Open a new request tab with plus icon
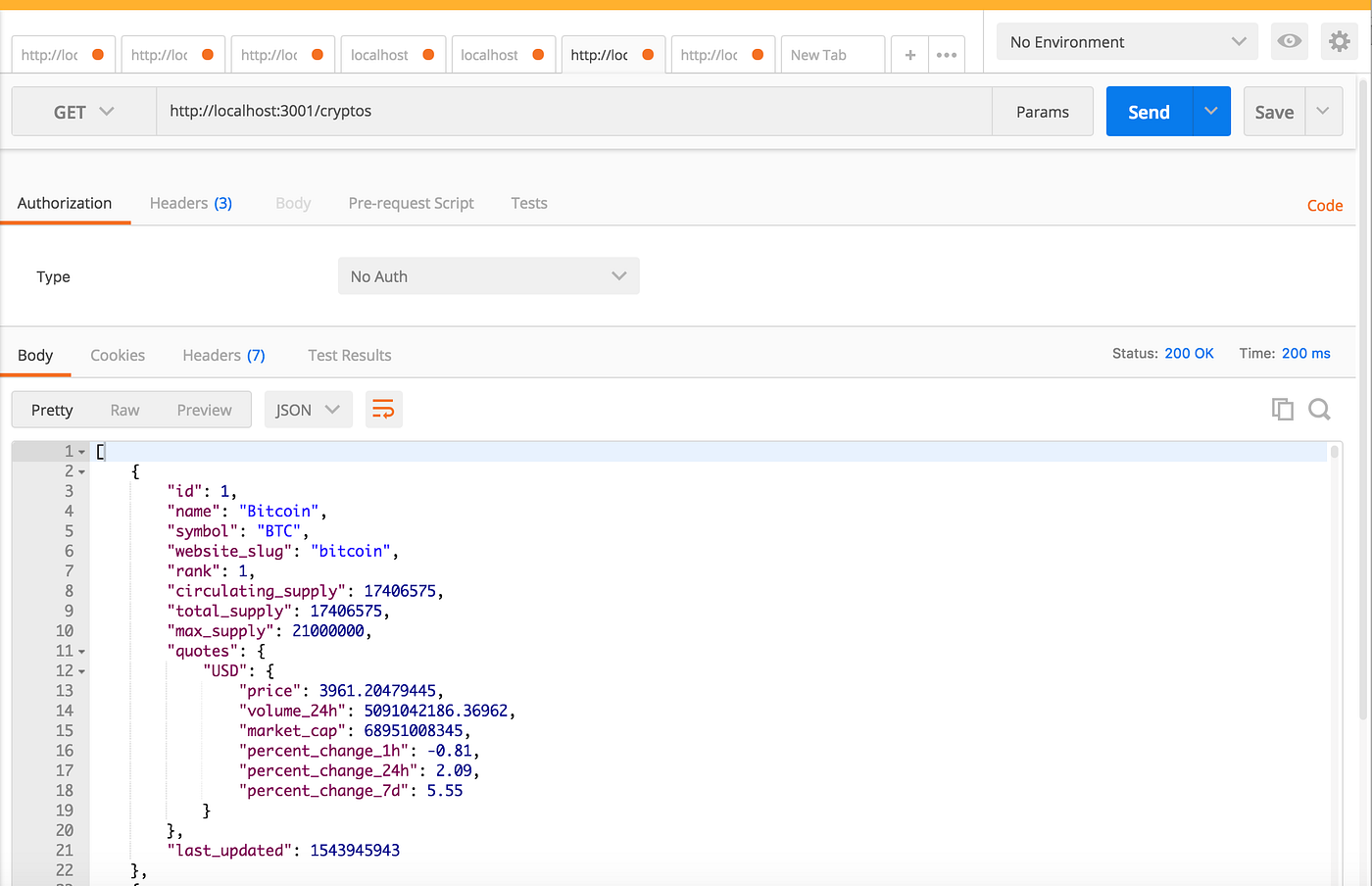 (908, 55)
